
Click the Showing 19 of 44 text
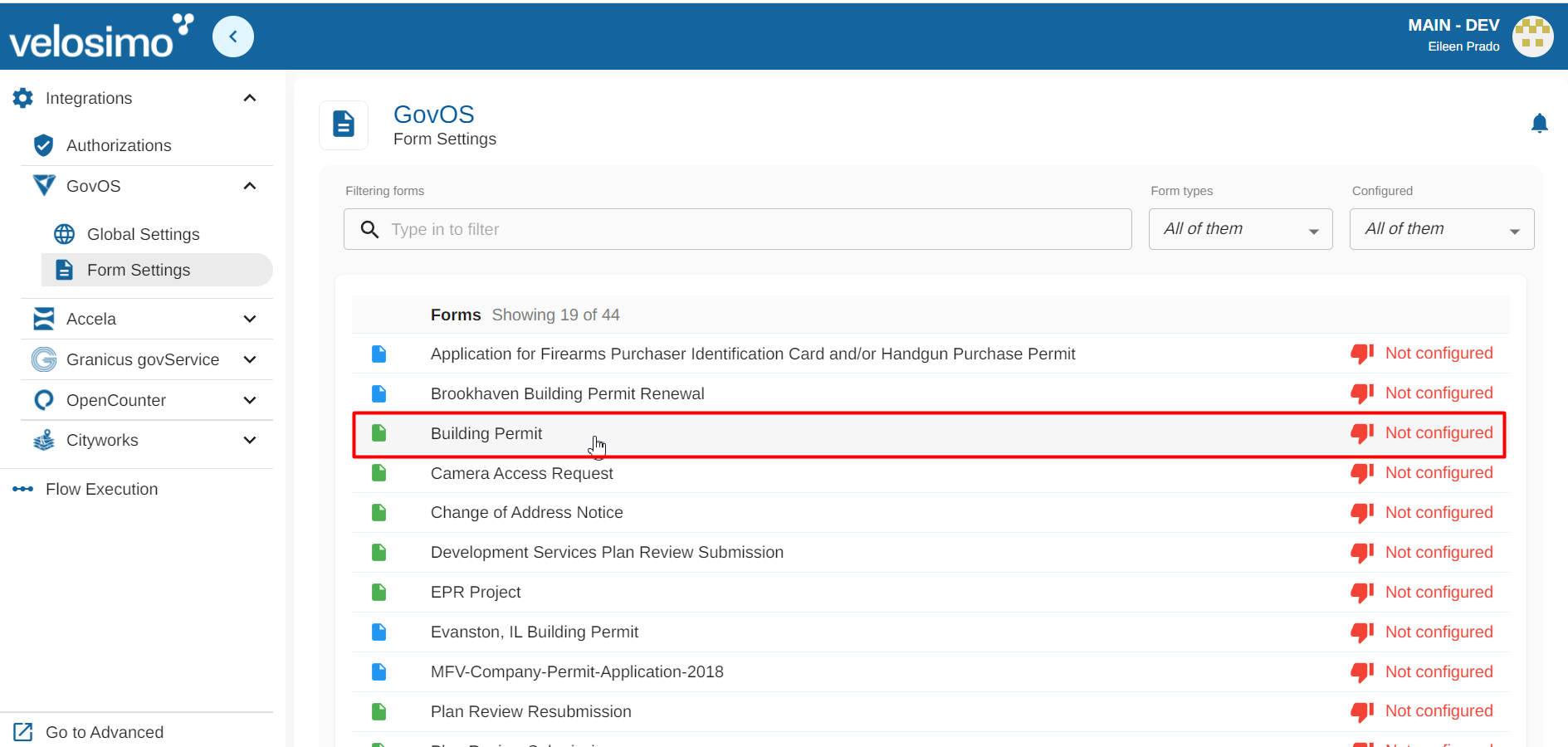[556, 315]
